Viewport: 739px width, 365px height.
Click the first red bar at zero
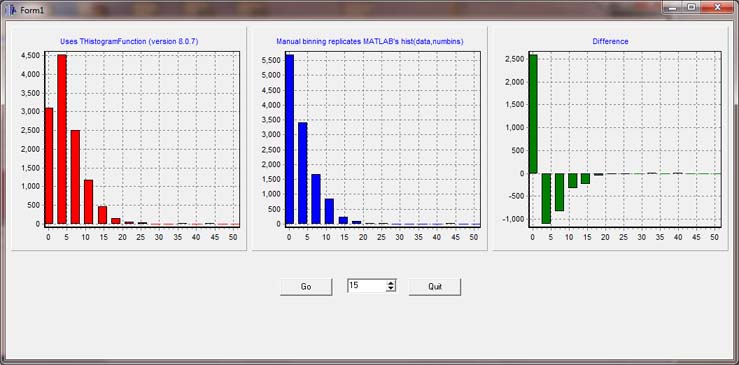48,166
